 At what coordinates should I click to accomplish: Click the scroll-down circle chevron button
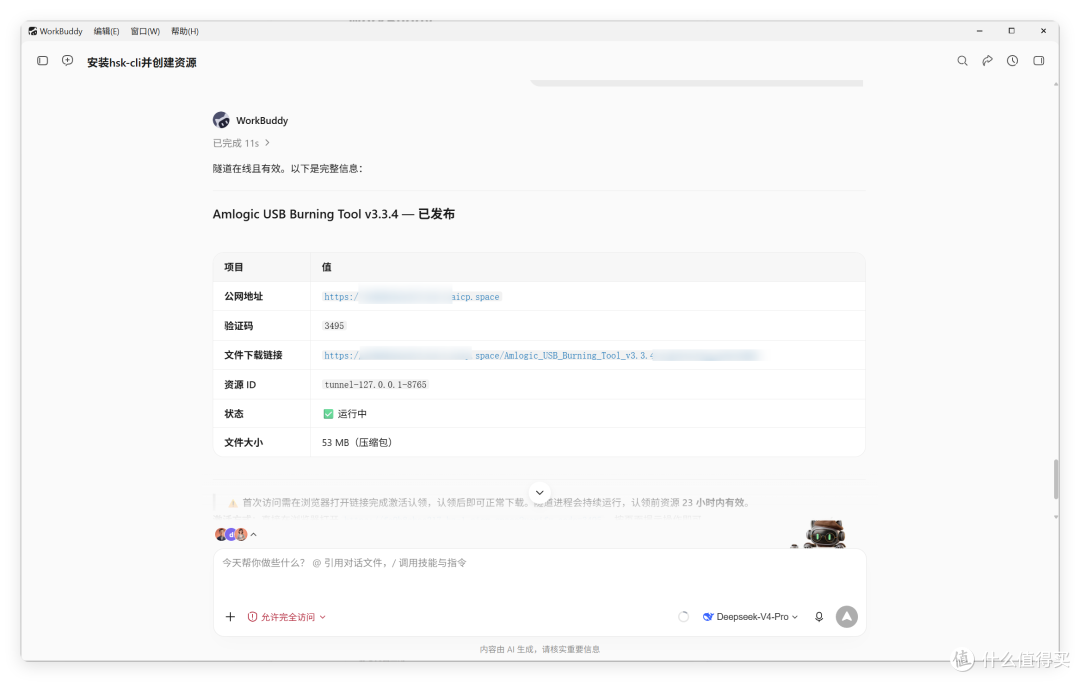[x=539, y=493]
